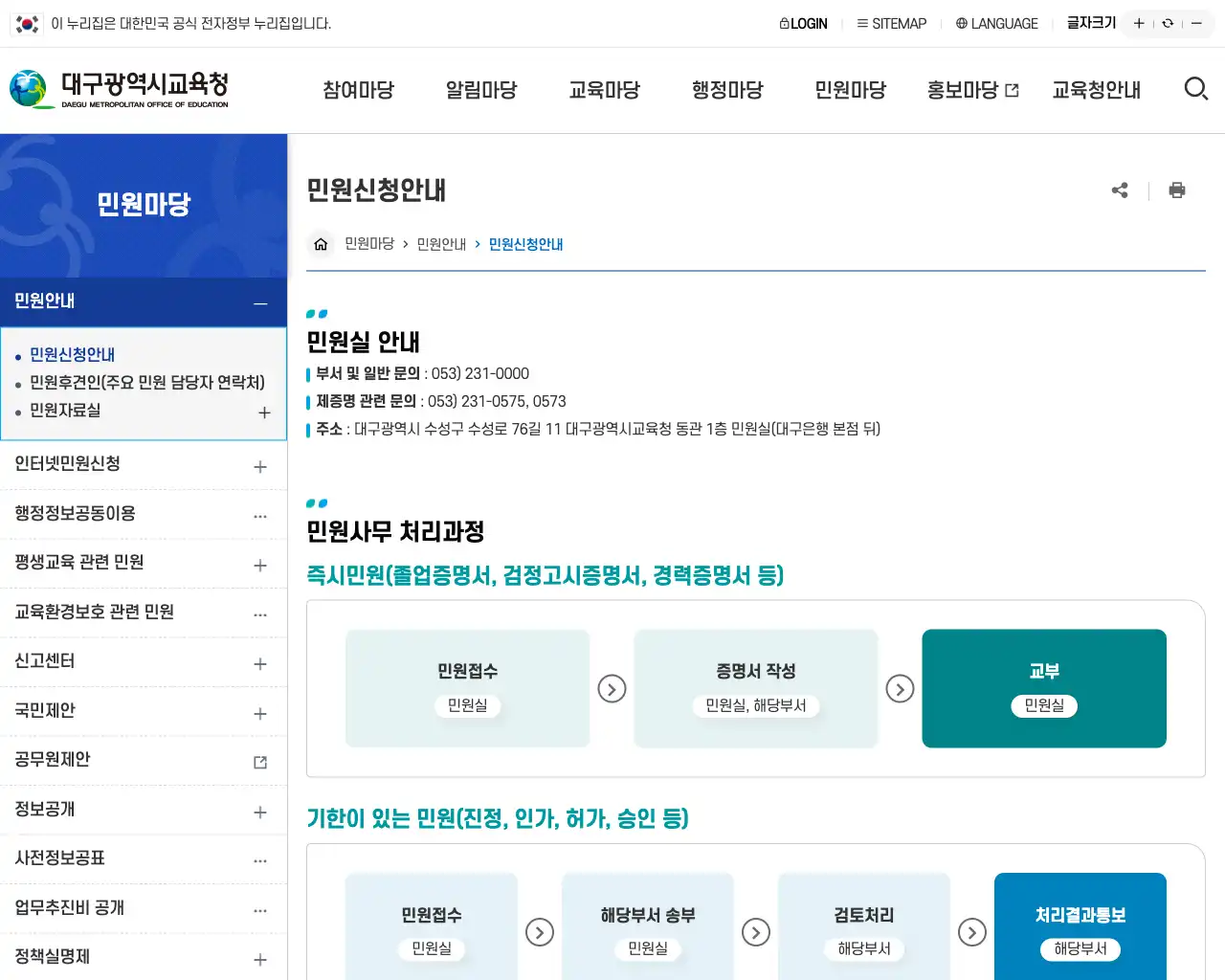This screenshot has height=980, width=1225.
Task: Go home using the breadcrumb house icon
Action: point(320,244)
